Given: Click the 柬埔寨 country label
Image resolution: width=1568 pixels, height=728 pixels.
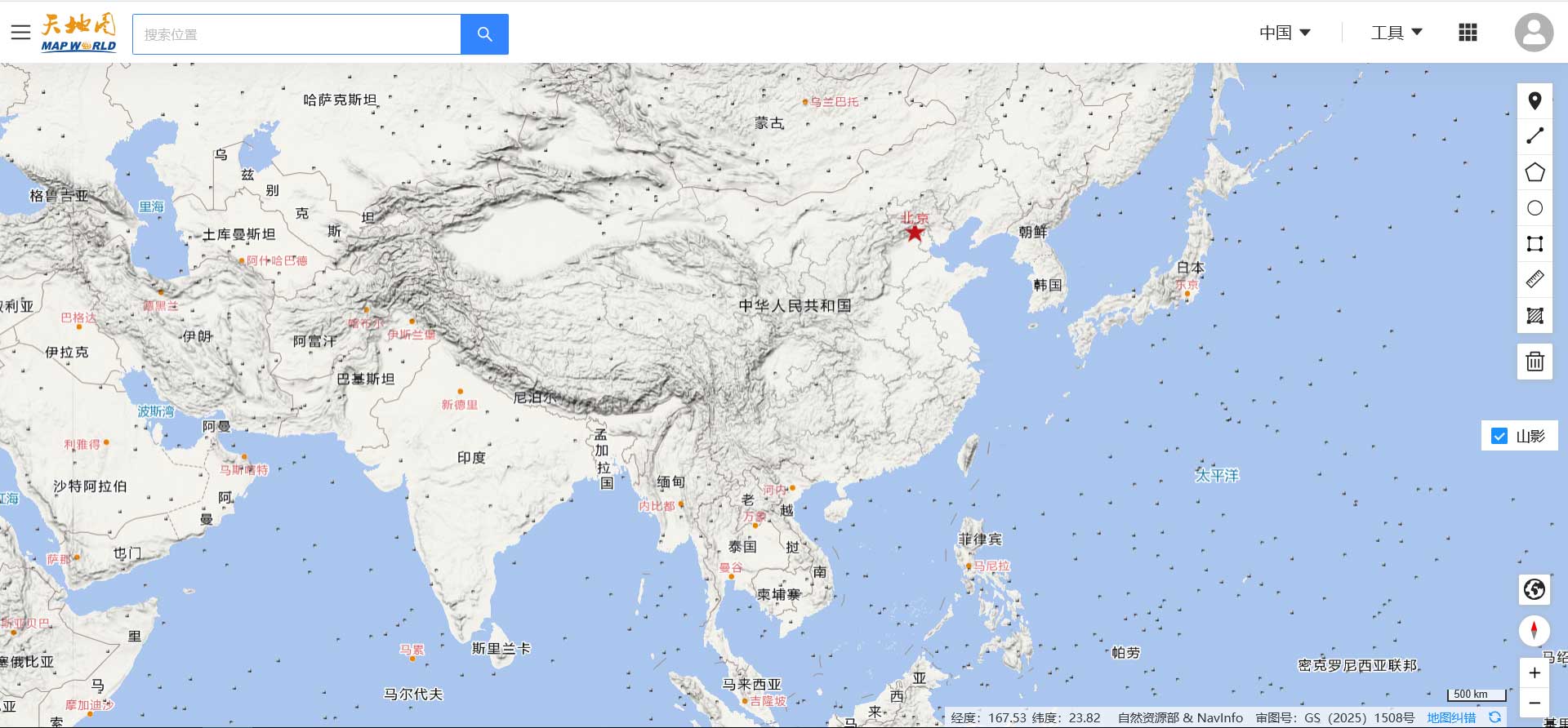Looking at the screenshot, I should (779, 595).
